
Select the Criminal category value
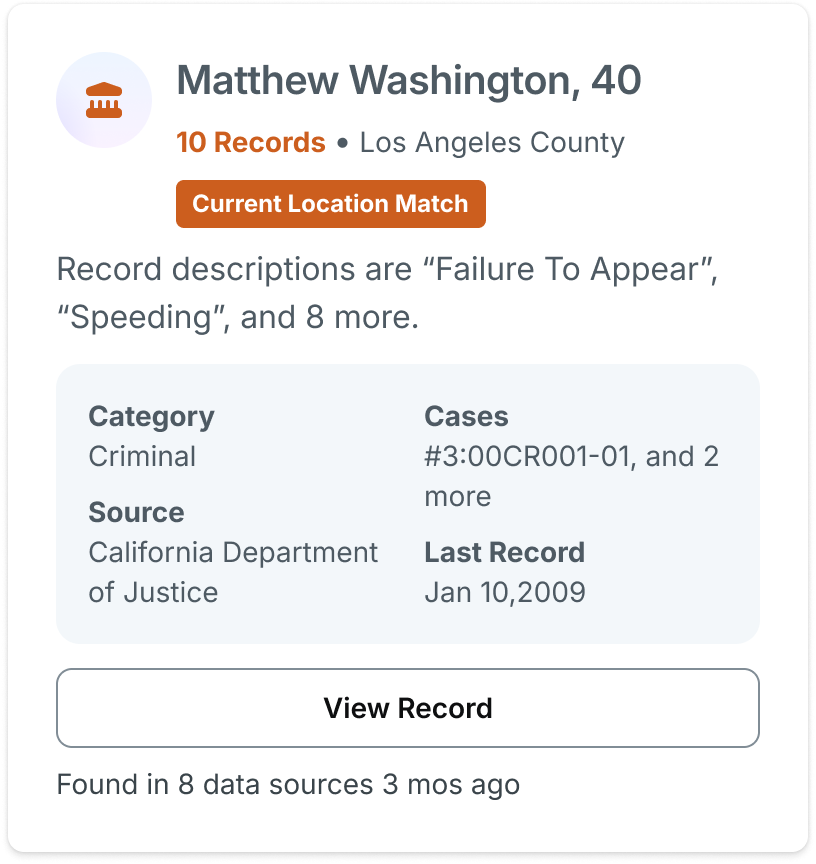click(142, 456)
